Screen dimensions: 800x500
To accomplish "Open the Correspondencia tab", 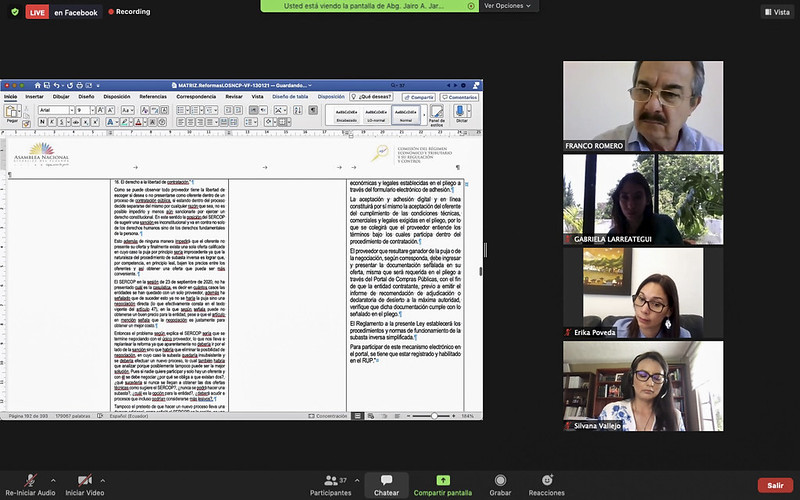I will click(196, 96).
